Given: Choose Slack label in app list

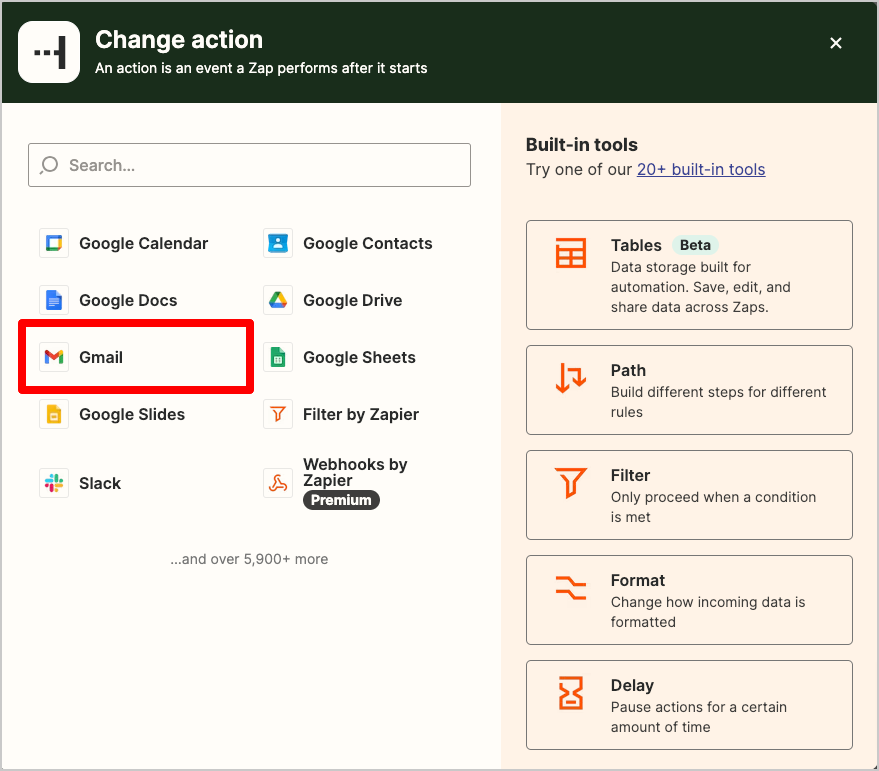Looking at the screenshot, I should pos(100,483).
